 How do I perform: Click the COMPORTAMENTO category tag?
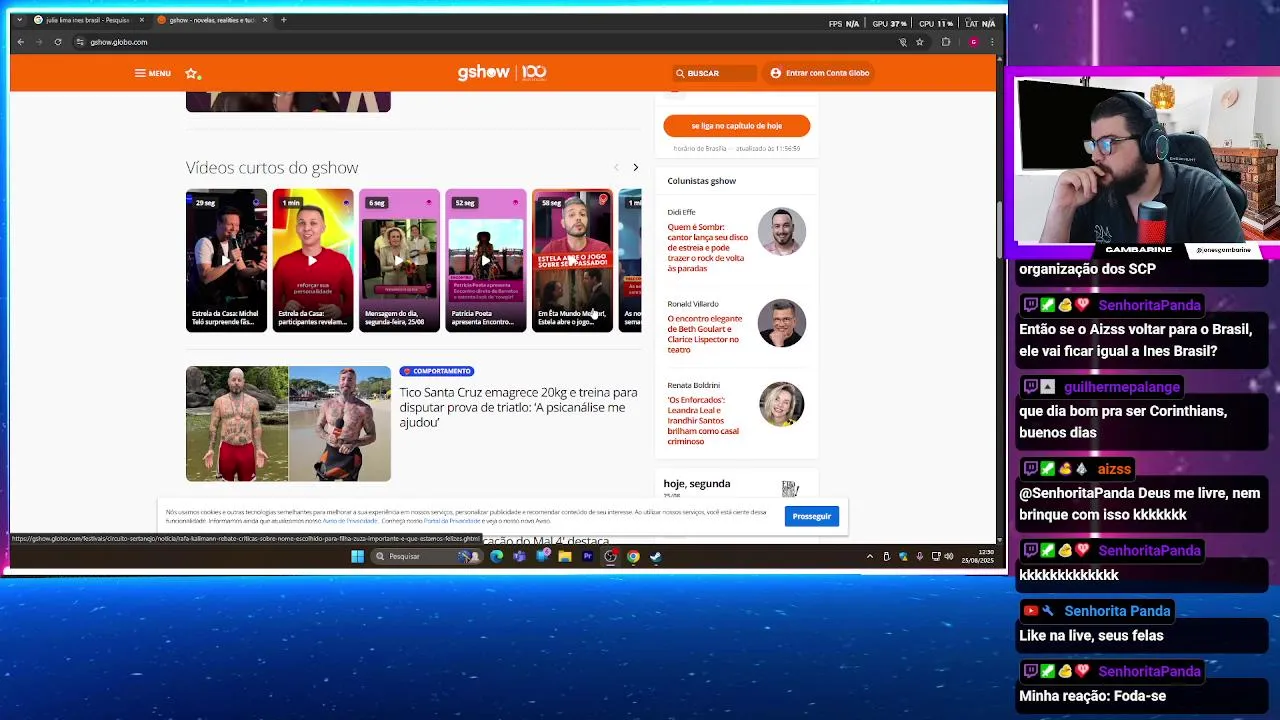436,371
